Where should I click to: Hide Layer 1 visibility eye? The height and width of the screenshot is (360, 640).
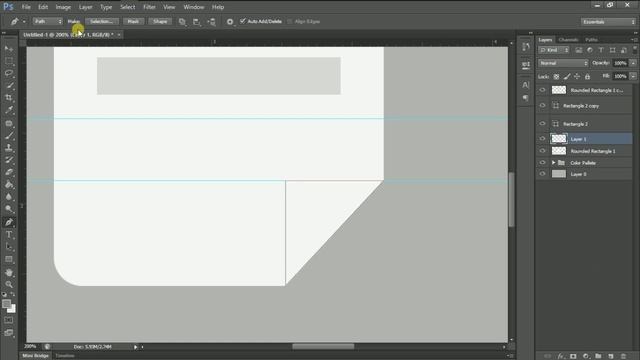pyautogui.click(x=542, y=139)
